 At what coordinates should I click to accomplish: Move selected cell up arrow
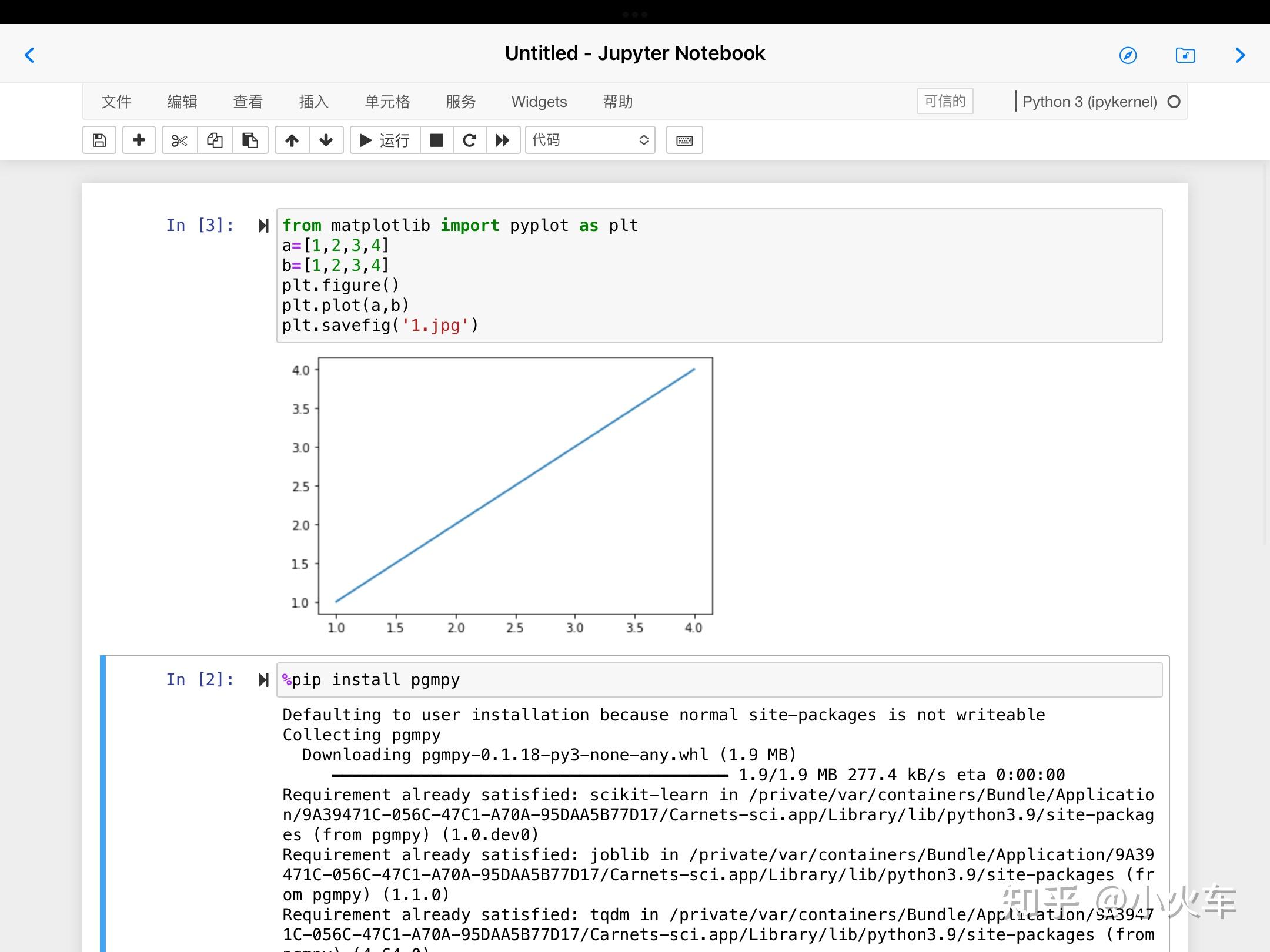pyautogui.click(x=292, y=140)
